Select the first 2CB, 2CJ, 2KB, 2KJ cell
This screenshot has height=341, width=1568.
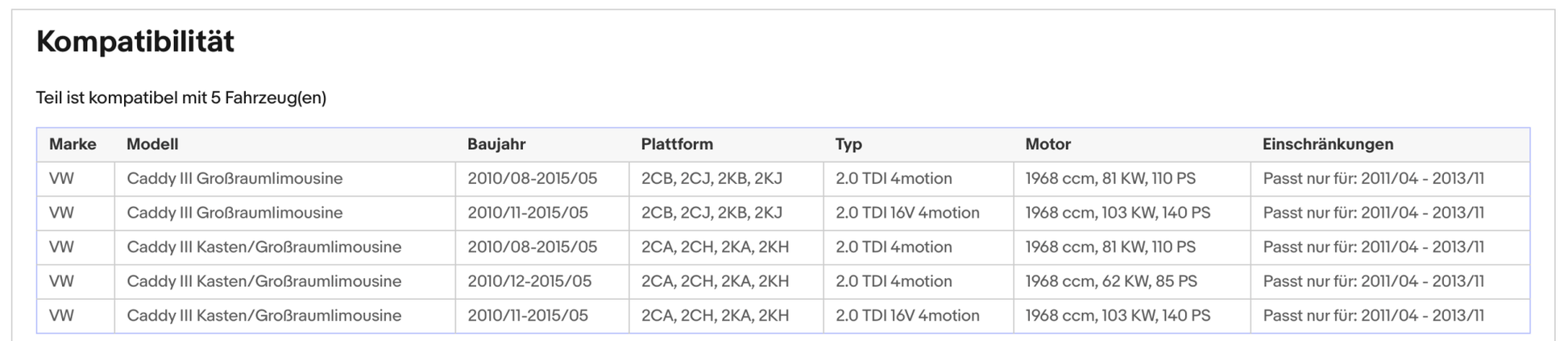click(x=711, y=179)
